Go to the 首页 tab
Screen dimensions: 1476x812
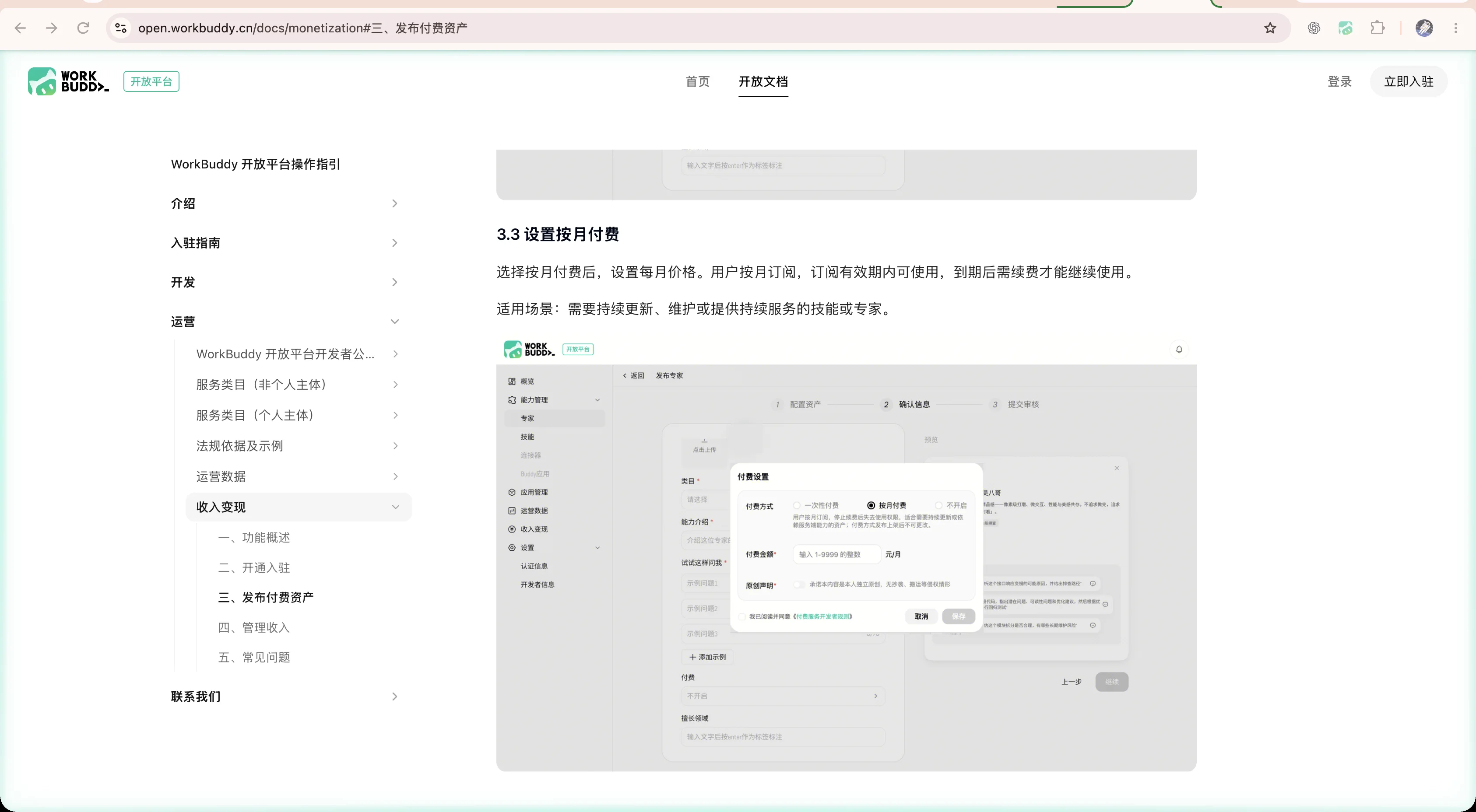(x=697, y=81)
